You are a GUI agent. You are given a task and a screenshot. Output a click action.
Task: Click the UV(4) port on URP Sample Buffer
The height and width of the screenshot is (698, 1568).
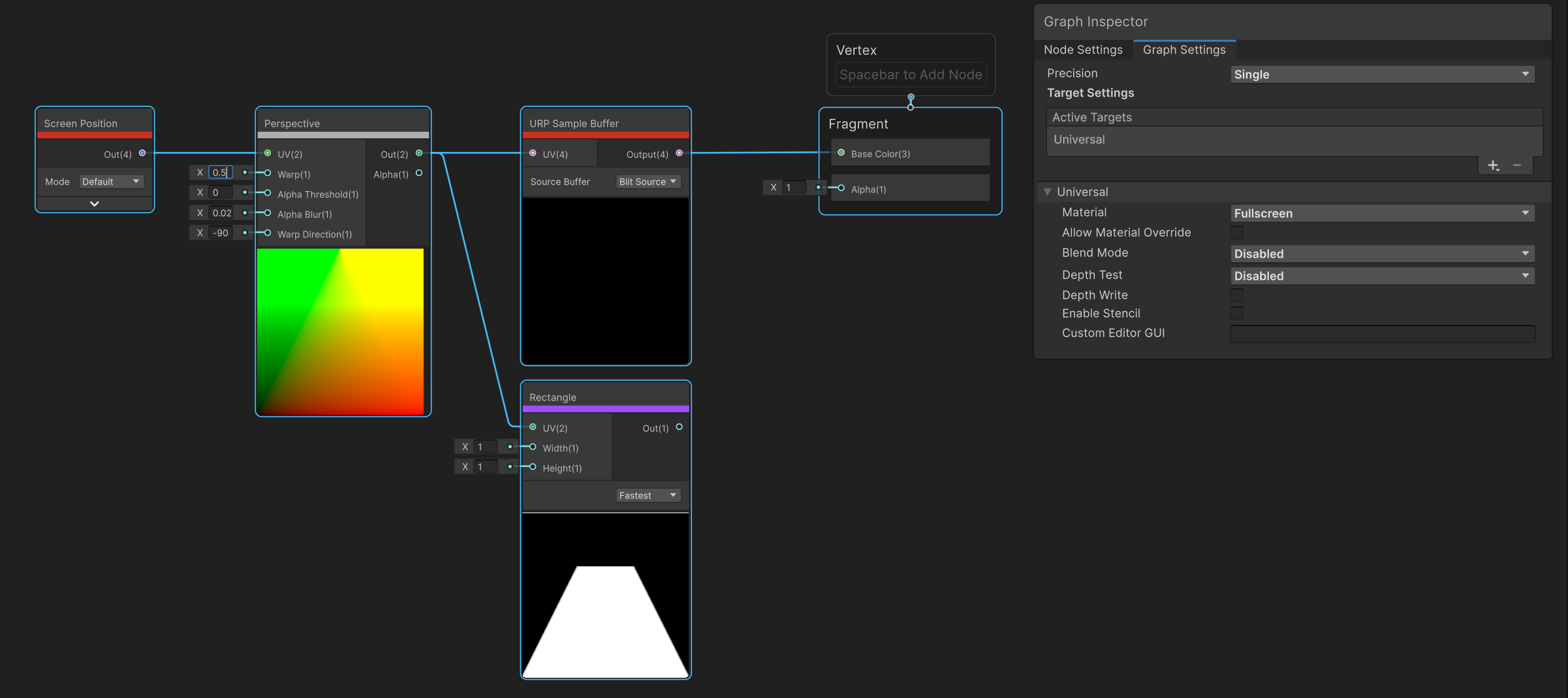pos(532,154)
